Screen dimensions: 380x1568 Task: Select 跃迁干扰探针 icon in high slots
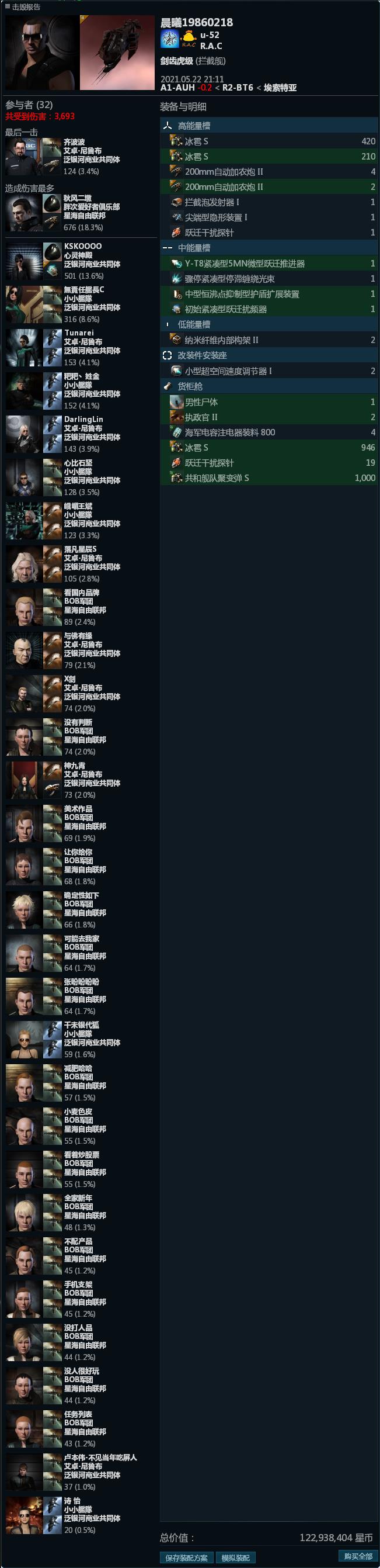(x=176, y=233)
